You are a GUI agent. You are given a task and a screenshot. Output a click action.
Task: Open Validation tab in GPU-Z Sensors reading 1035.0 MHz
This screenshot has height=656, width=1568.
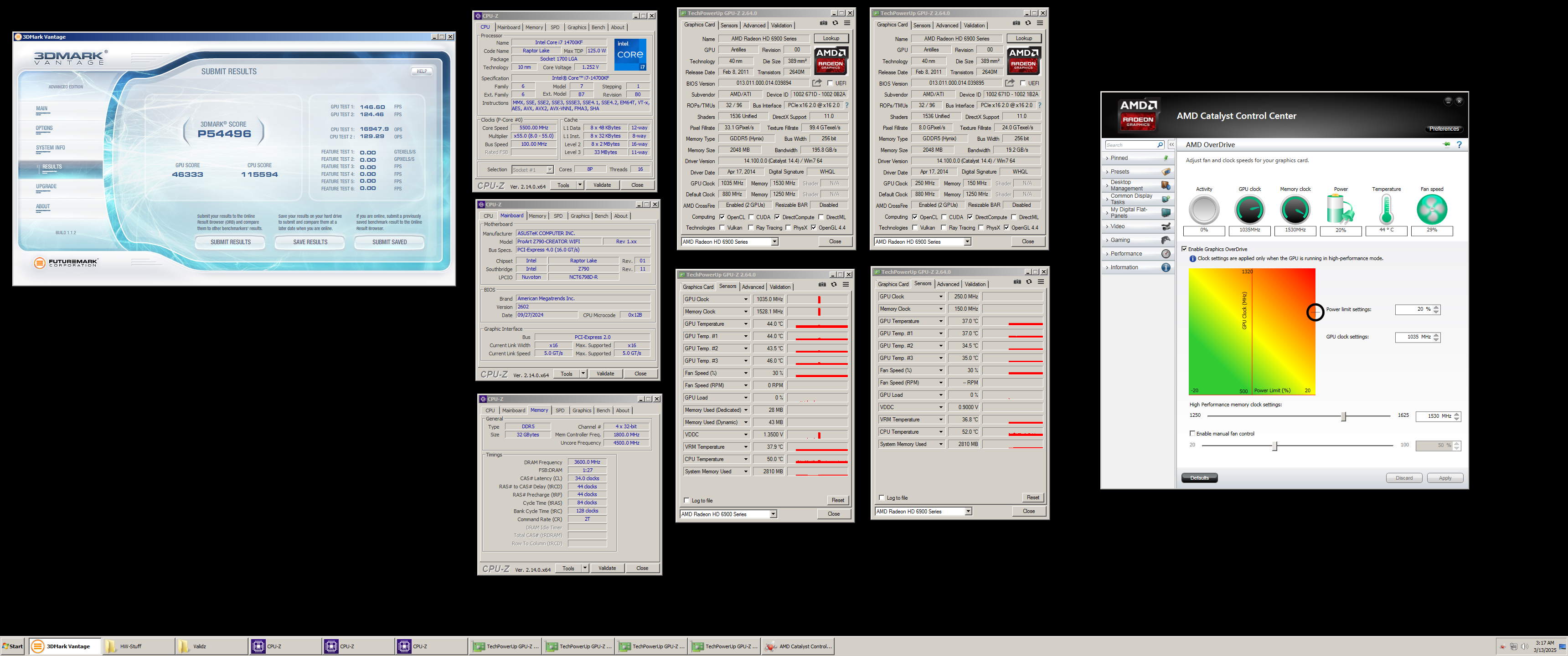coord(780,287)
